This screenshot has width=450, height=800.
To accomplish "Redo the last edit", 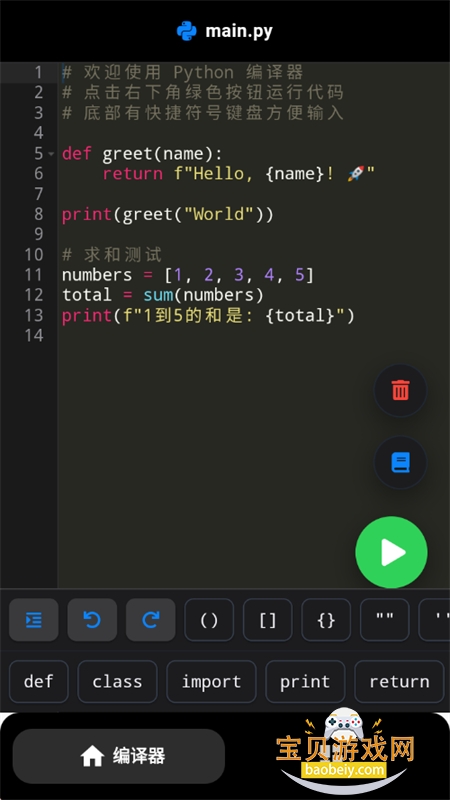I will [x=151, y=620].
